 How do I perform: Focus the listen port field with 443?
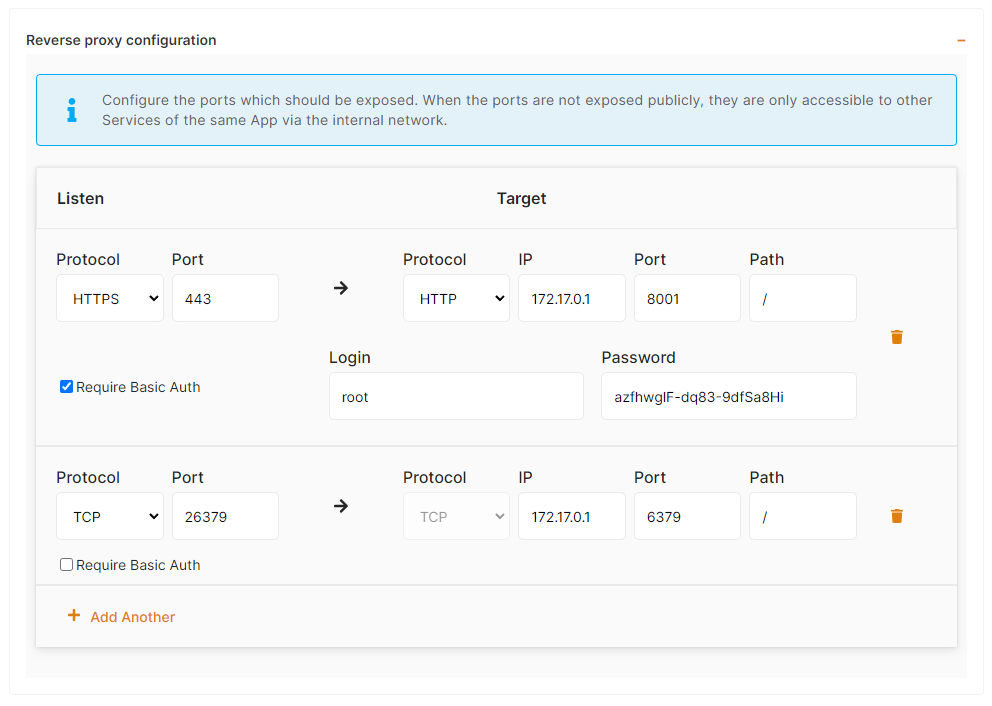coord(225,298)
